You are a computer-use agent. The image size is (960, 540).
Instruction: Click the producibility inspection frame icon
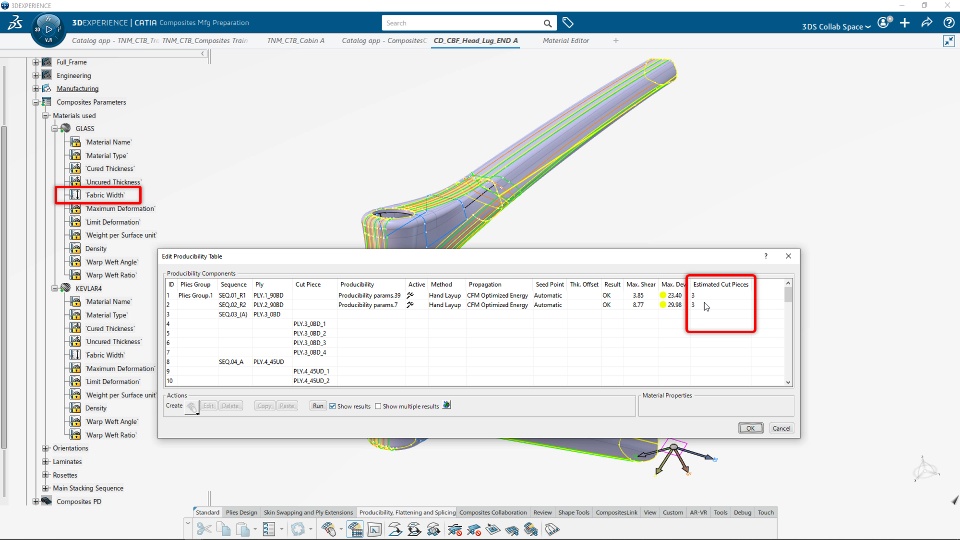375,529
